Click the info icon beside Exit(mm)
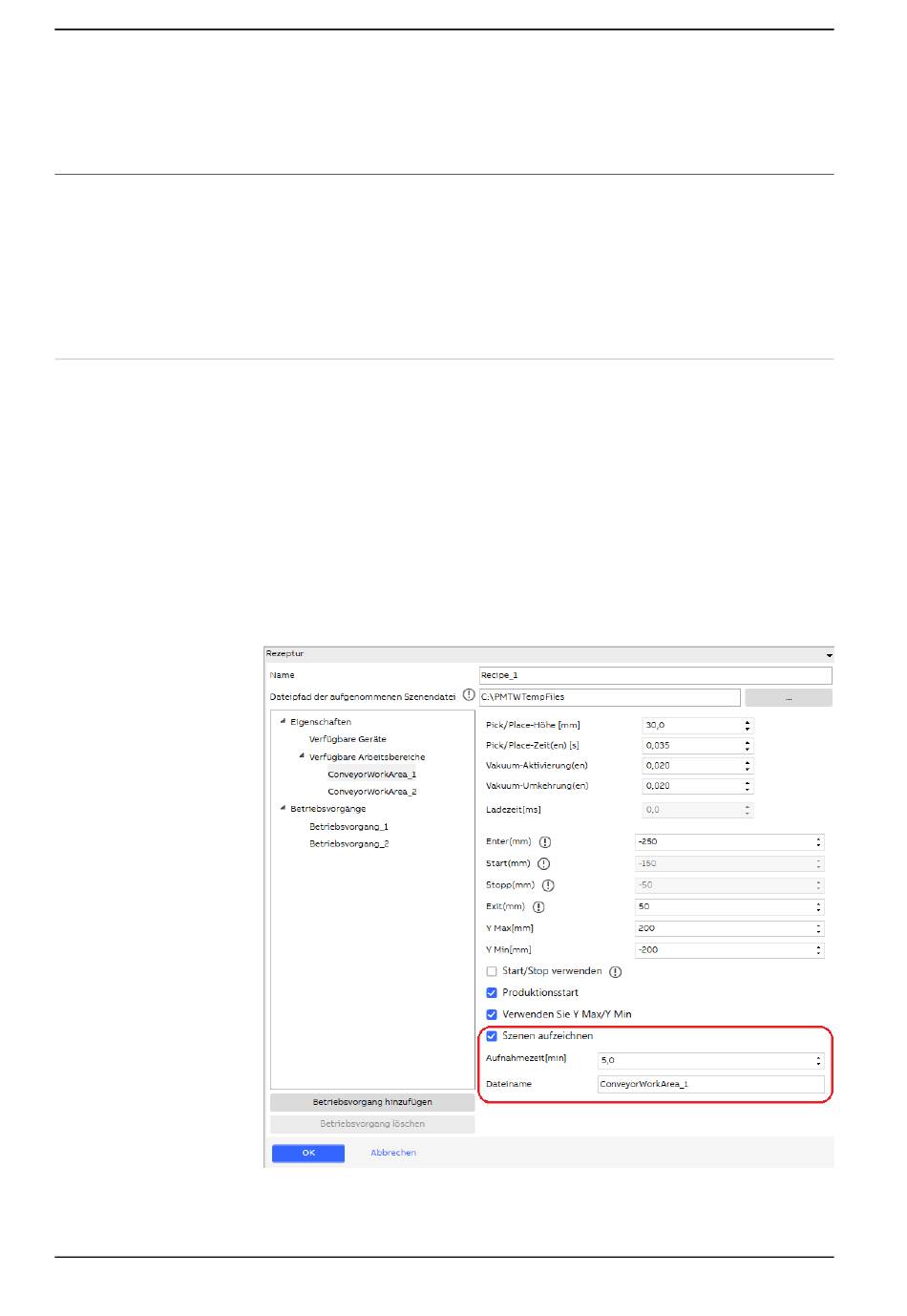907x1316 pixels. [538, 907]
